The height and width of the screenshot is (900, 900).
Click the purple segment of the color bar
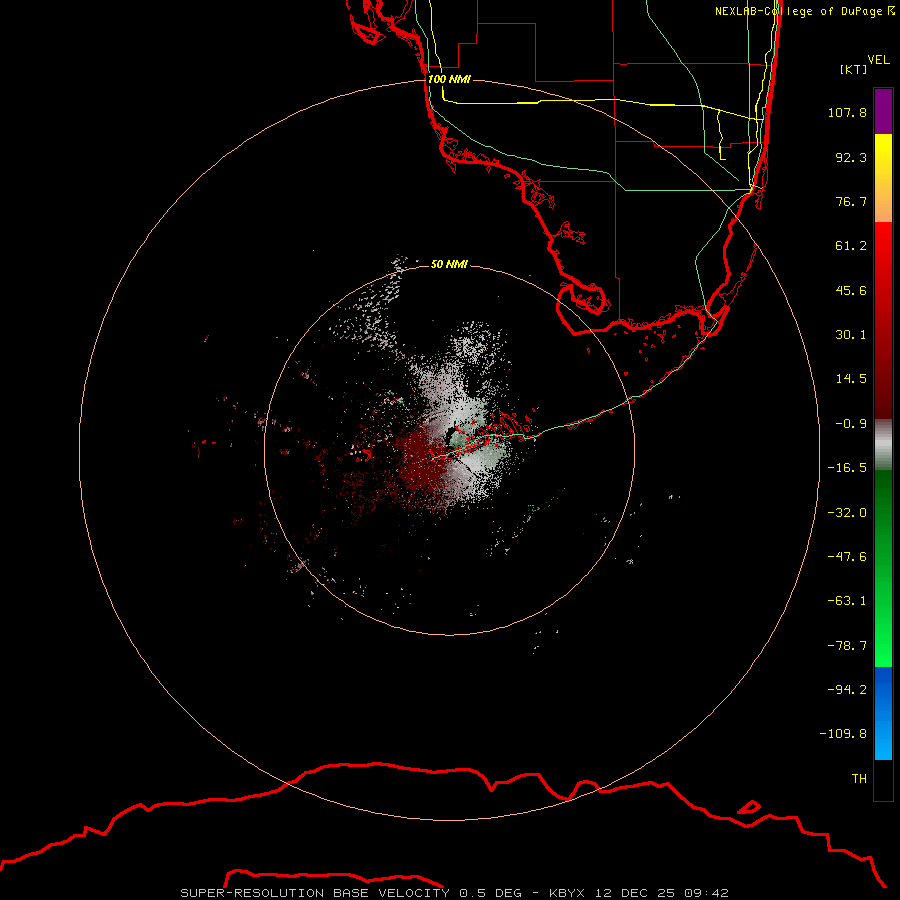883,111
